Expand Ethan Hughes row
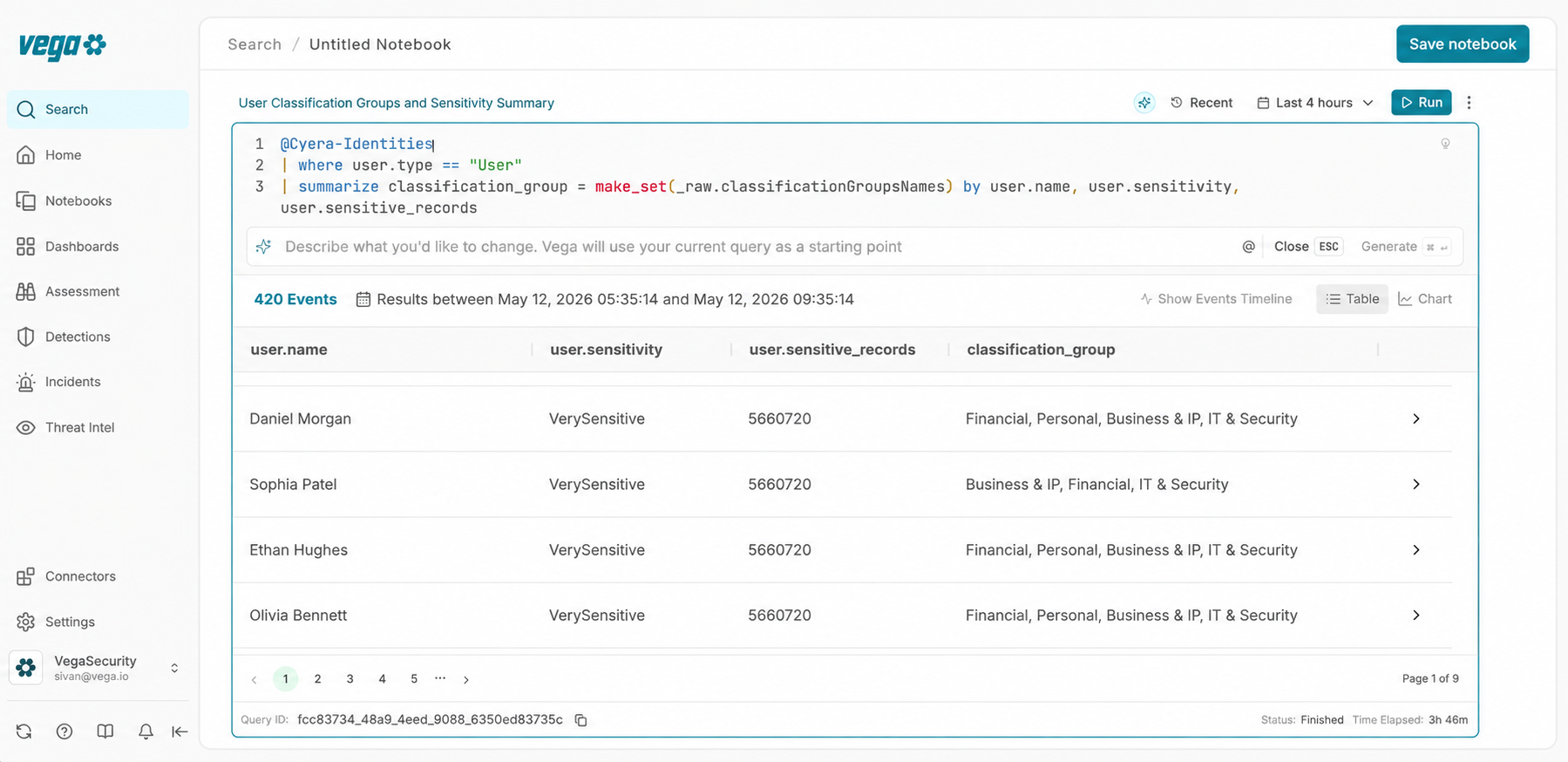 click(x=1416, y=550)
